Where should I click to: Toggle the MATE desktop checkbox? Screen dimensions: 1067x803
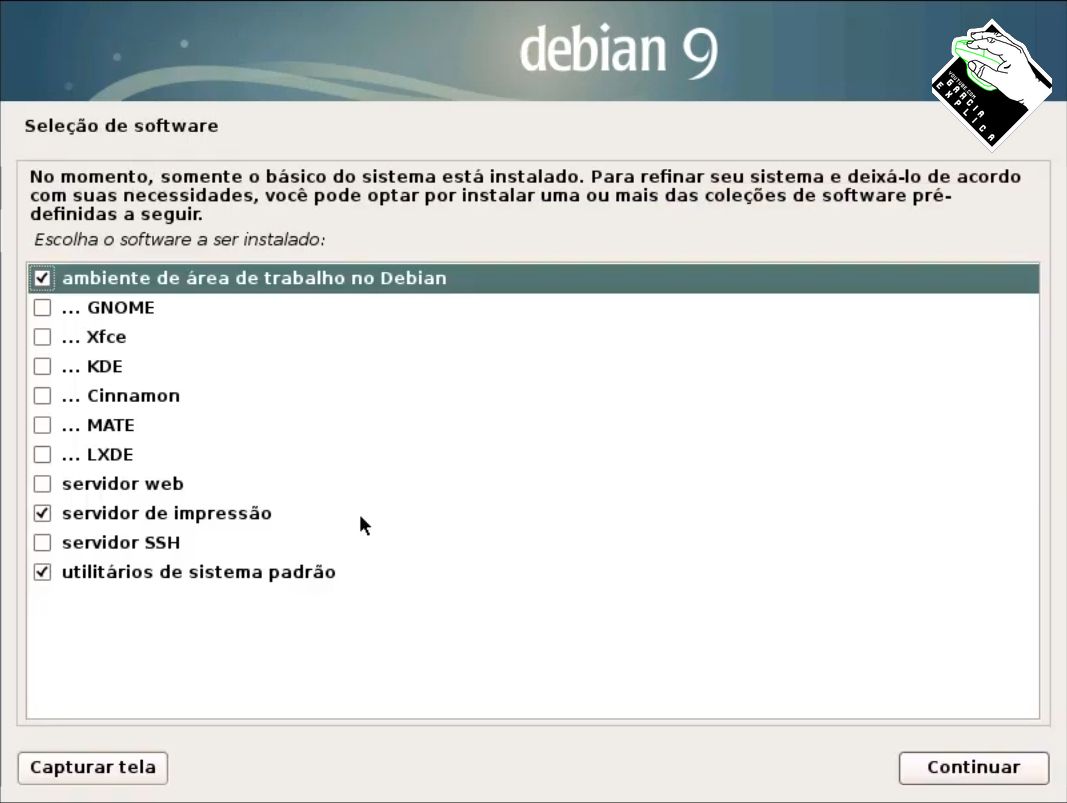pyautogui.click(x=42, y=425)
